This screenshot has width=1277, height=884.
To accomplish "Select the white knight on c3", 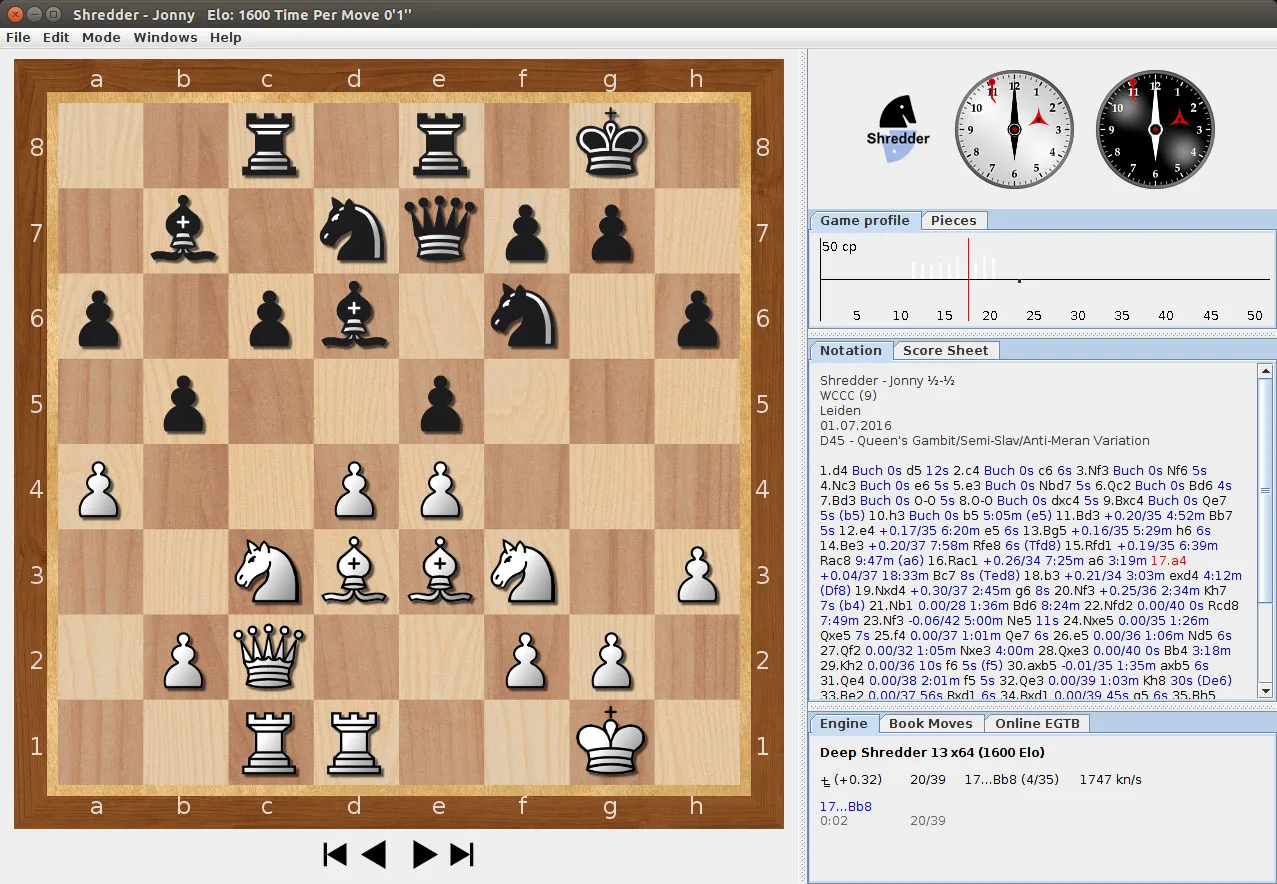I will pos(269,572).
